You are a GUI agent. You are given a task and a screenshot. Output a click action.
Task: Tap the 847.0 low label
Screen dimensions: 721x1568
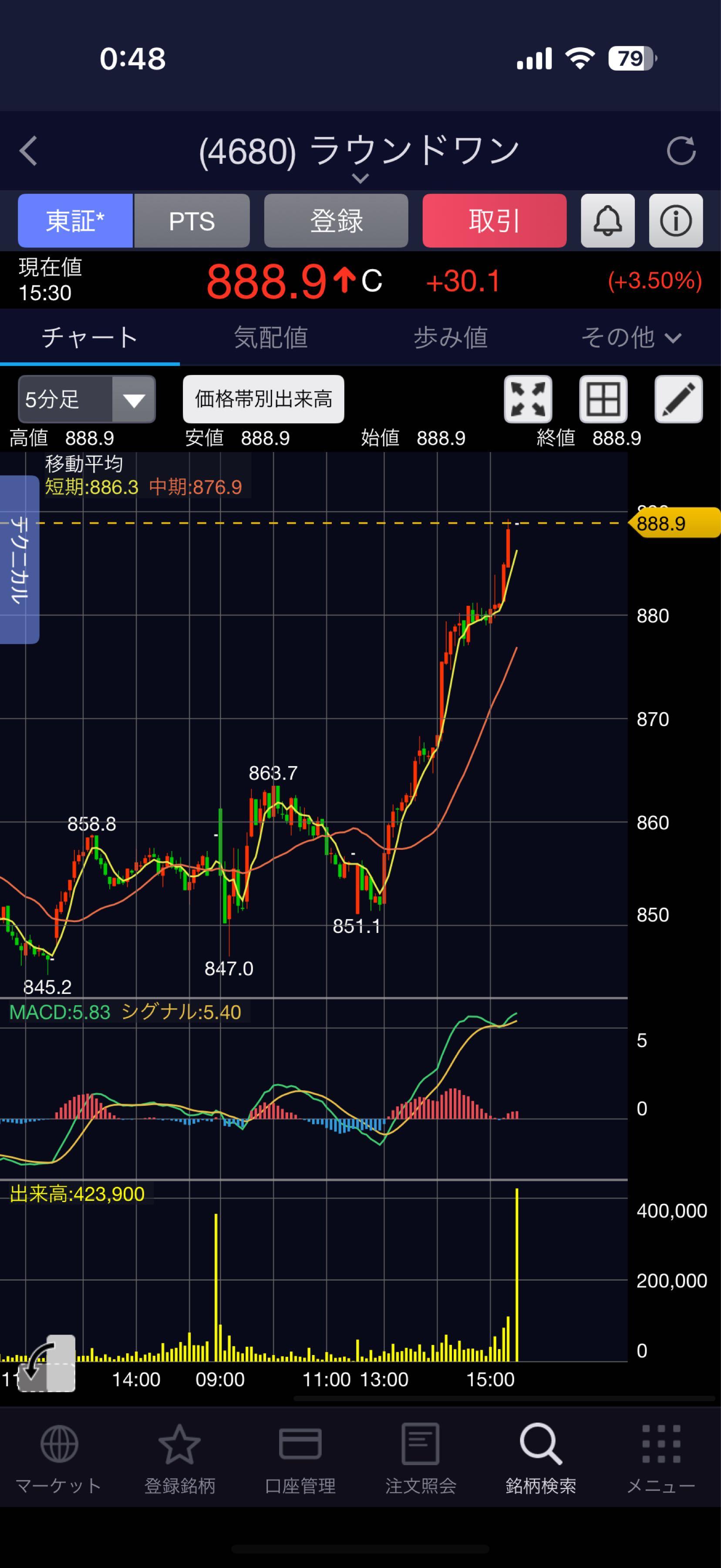(x=229, y=968)
